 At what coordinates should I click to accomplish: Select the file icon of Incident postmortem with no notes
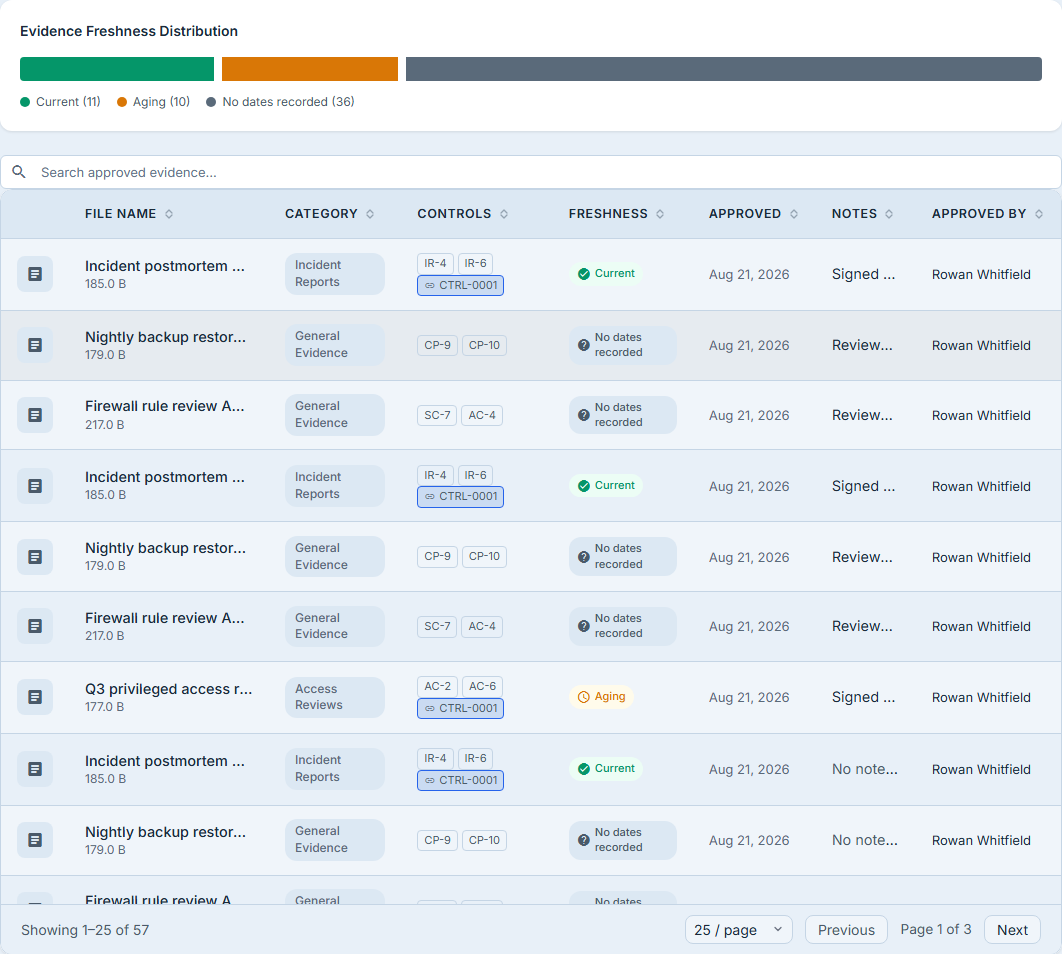(35, 769)
